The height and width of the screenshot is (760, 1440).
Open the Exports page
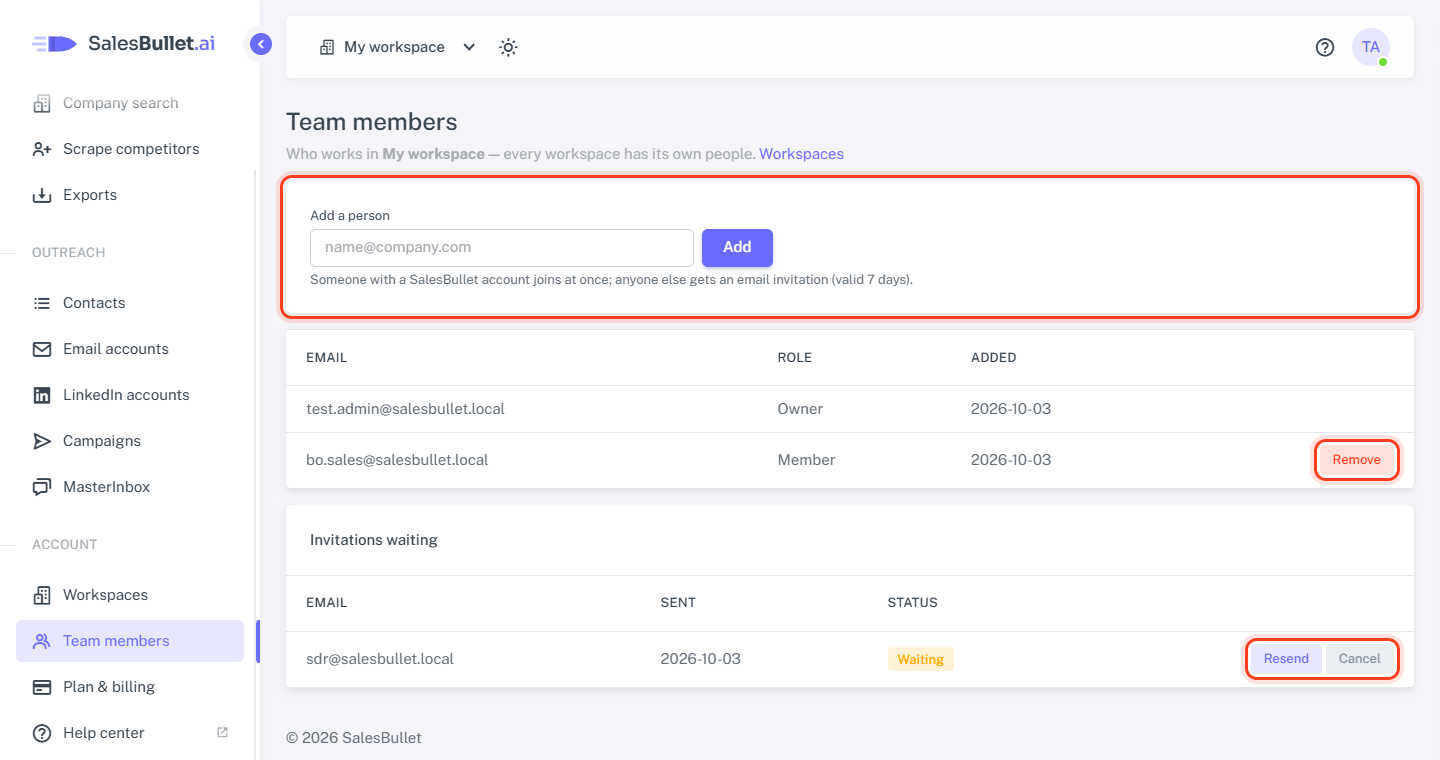pos(90,195)
